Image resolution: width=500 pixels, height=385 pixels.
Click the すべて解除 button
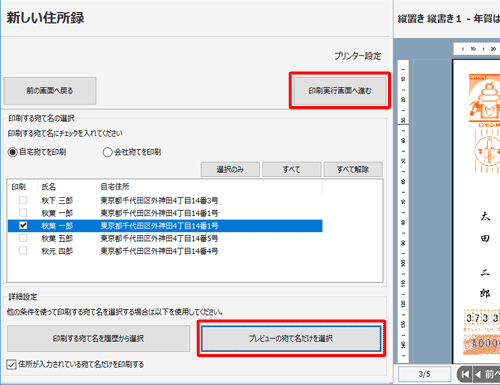(353, 169)
